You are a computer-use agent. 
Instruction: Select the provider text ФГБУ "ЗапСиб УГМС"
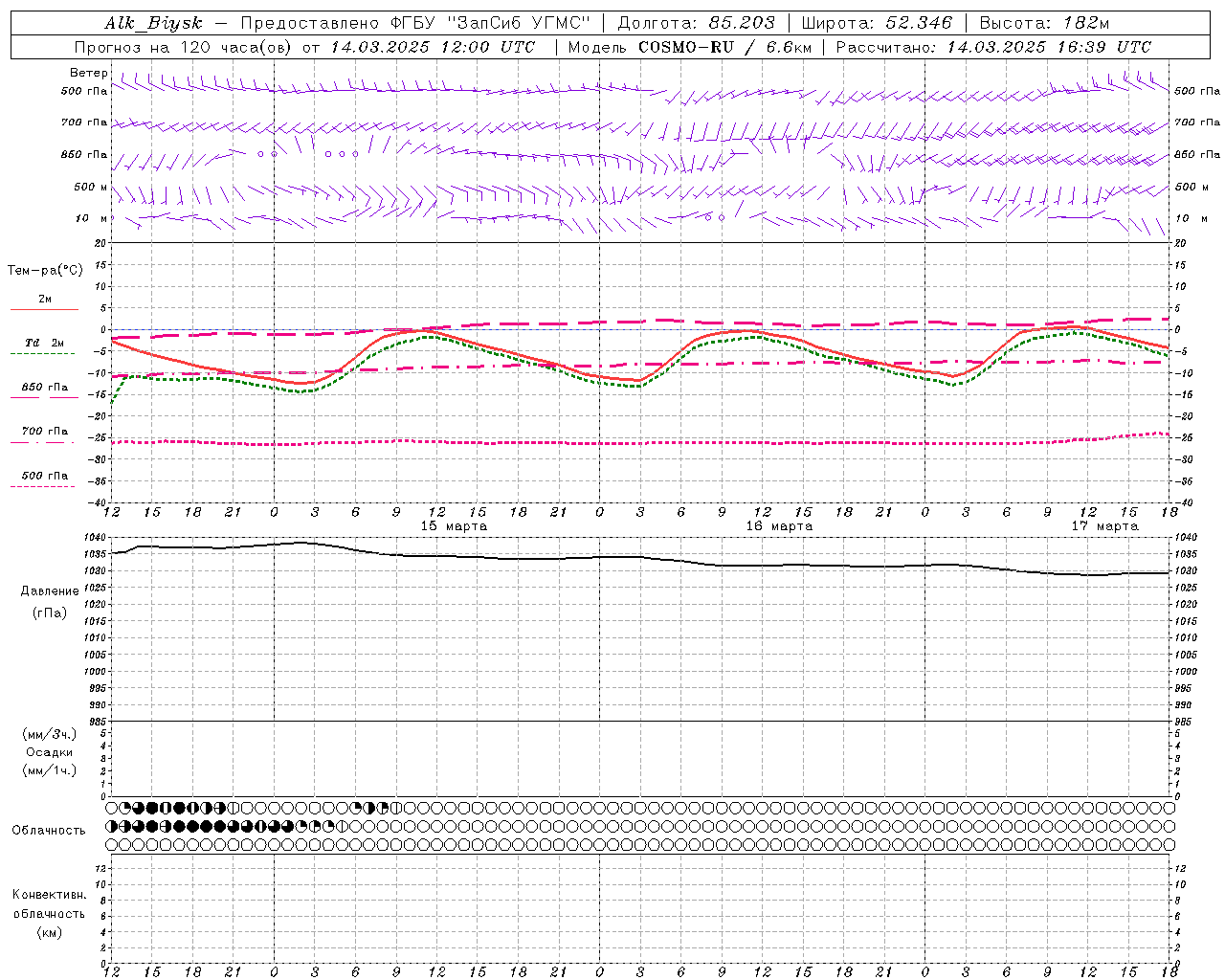pos(491,24)
